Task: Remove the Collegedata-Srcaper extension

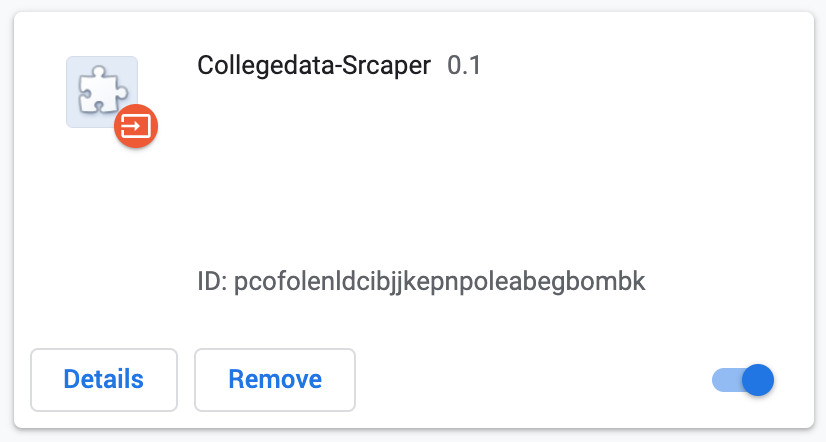Action: click(x=275, y=380)
